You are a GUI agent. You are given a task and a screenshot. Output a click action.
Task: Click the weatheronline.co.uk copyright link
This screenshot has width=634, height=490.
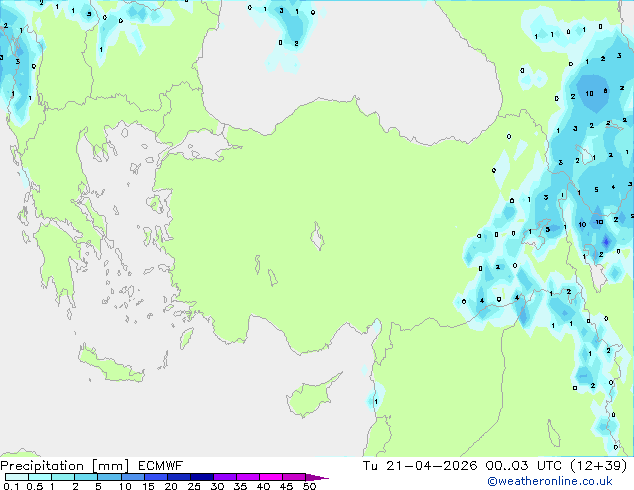click(550, 481)
